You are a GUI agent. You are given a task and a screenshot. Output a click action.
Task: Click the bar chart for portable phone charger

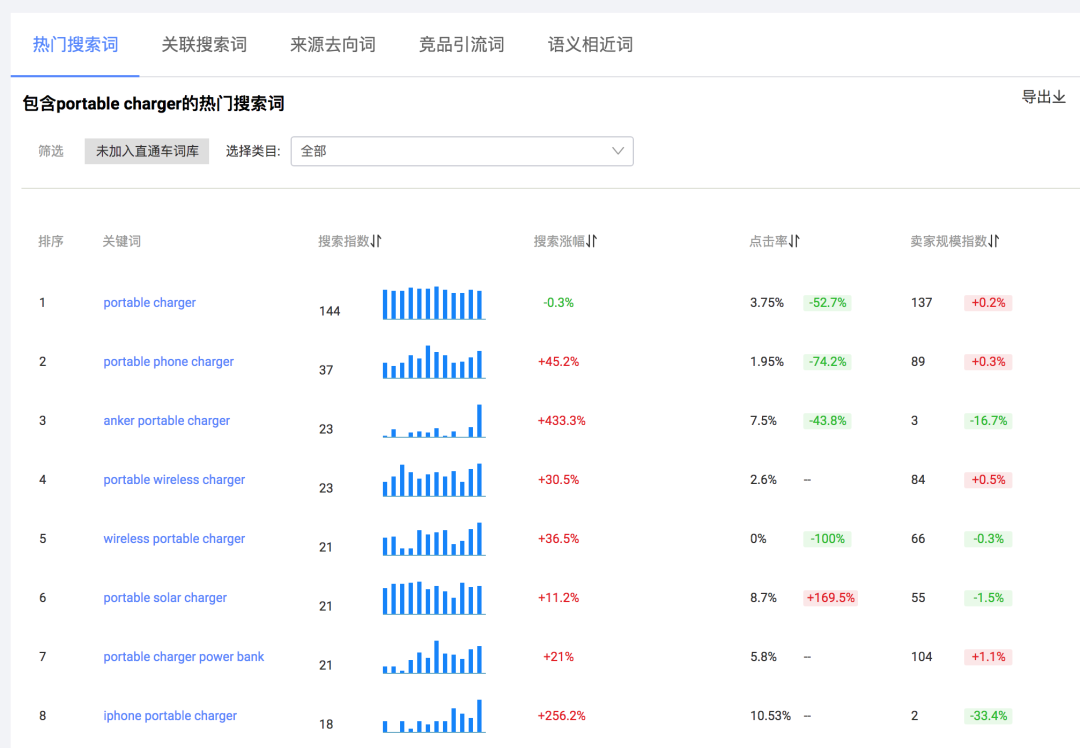(x=432, y=363)
